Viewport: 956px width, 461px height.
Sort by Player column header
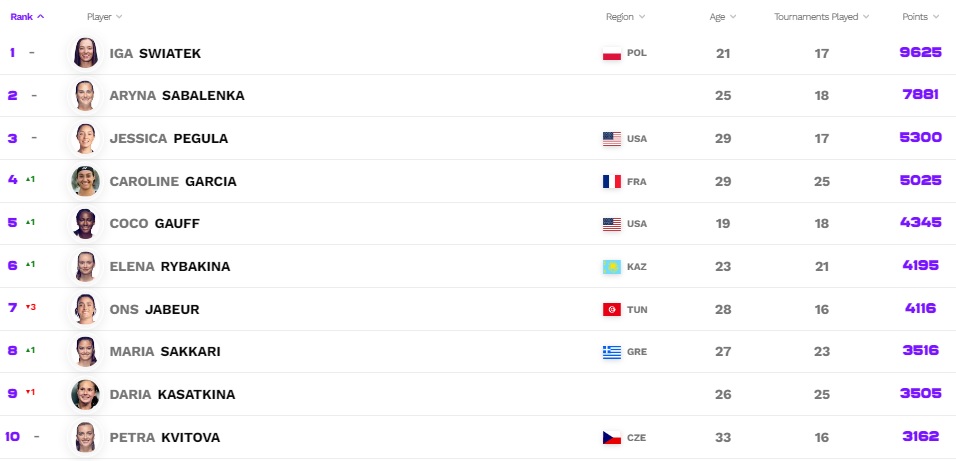point(104,16)
